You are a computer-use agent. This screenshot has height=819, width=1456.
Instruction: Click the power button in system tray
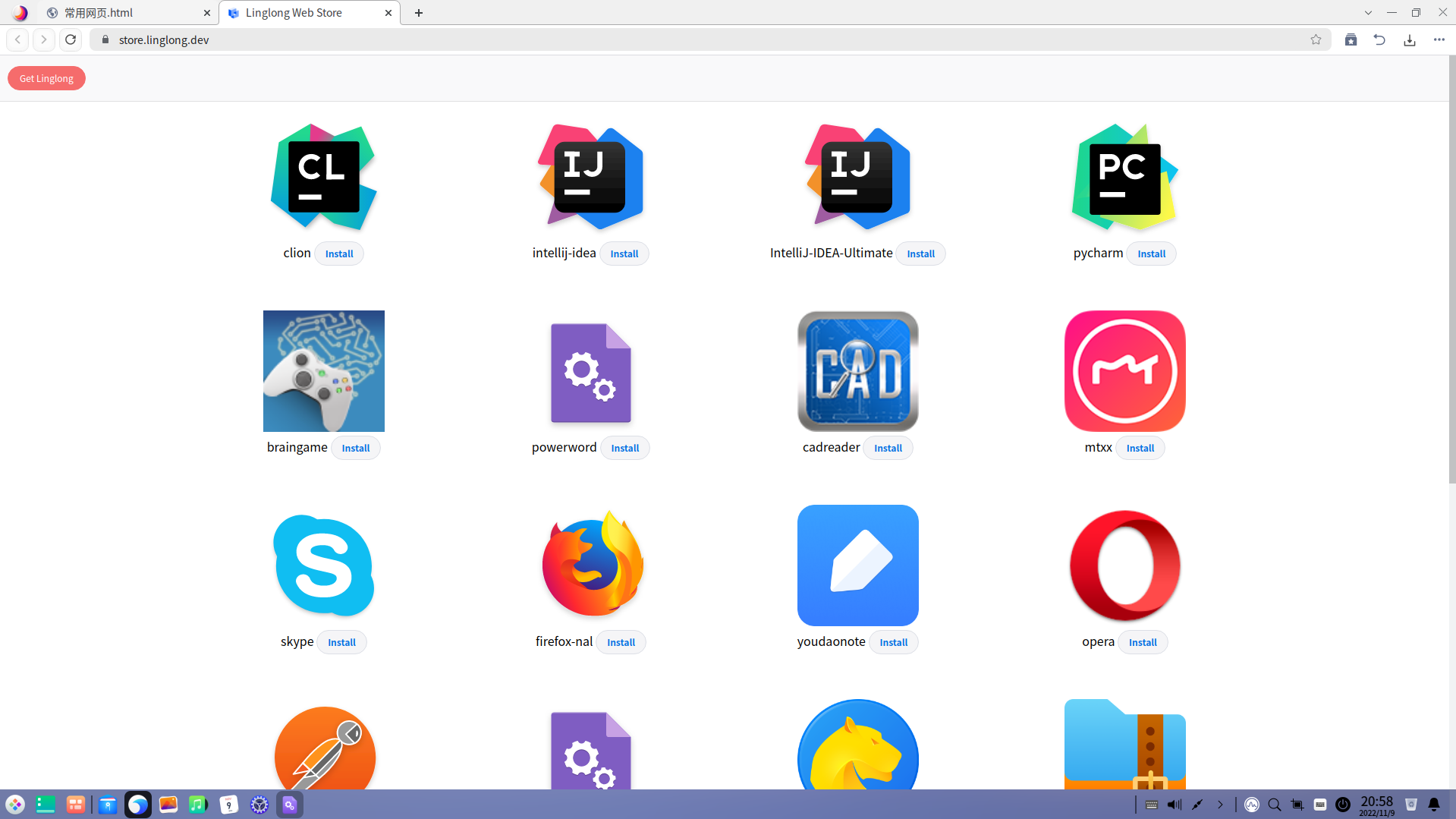click(1343, 805)
